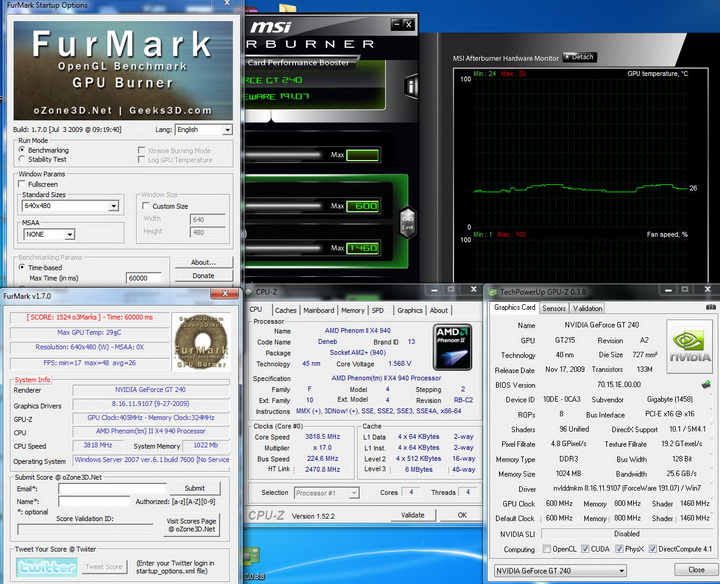Click the Validate button in CPU-Z
This screenshot has width=720, height=584.
412,515
